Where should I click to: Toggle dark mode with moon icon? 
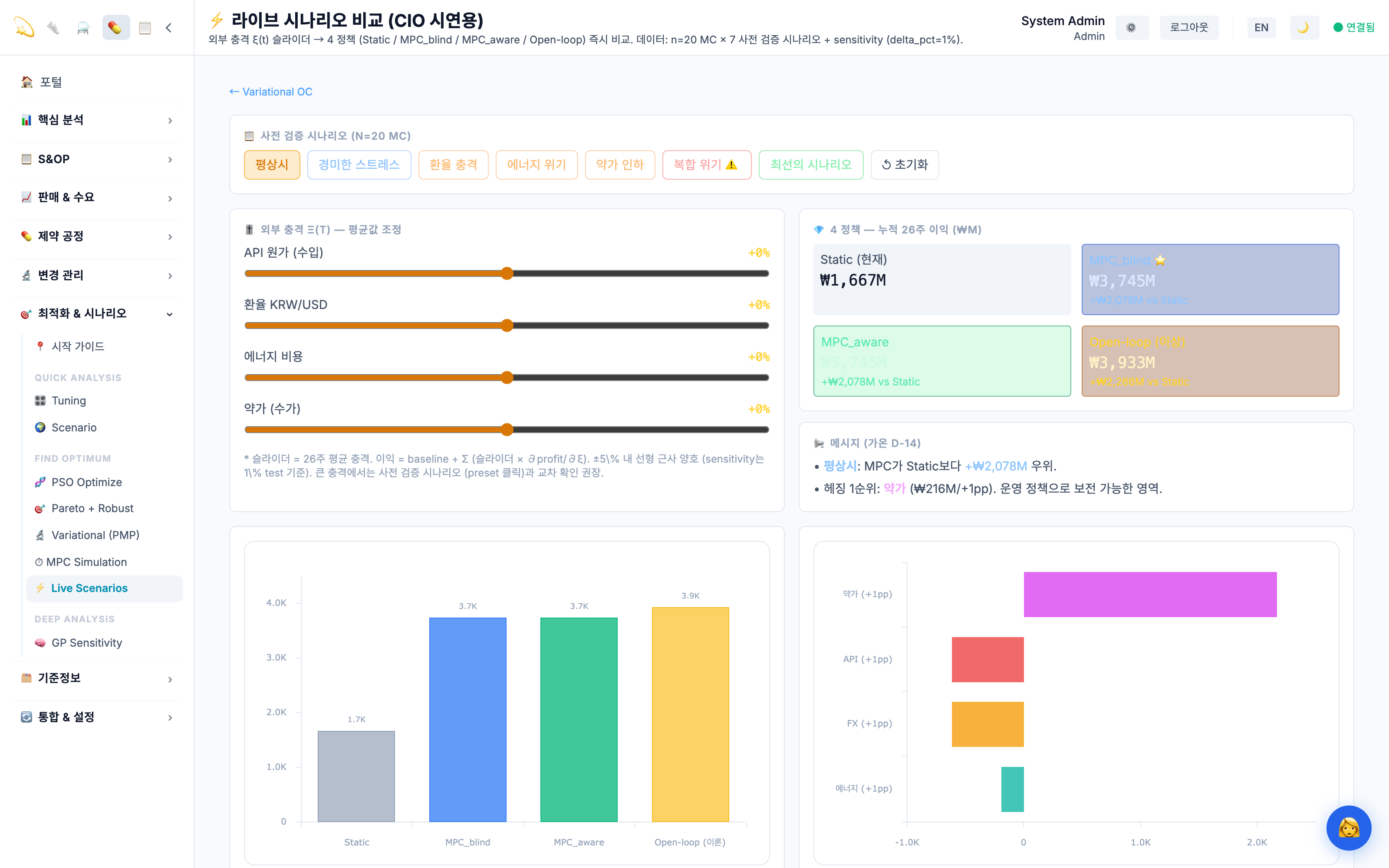point(1303,27)
